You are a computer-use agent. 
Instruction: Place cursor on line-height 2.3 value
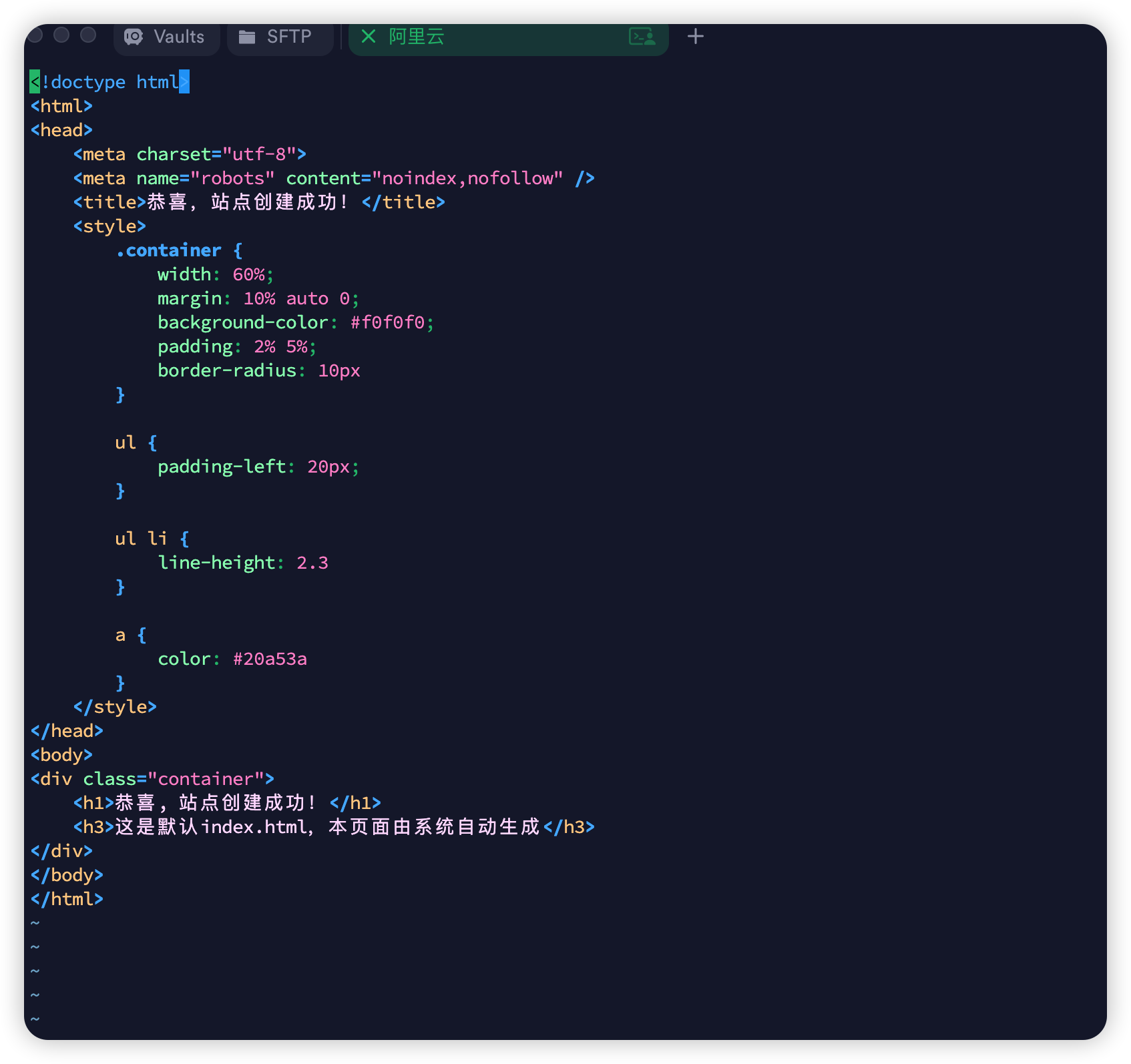pyautogui.click(x=312, y=563)
